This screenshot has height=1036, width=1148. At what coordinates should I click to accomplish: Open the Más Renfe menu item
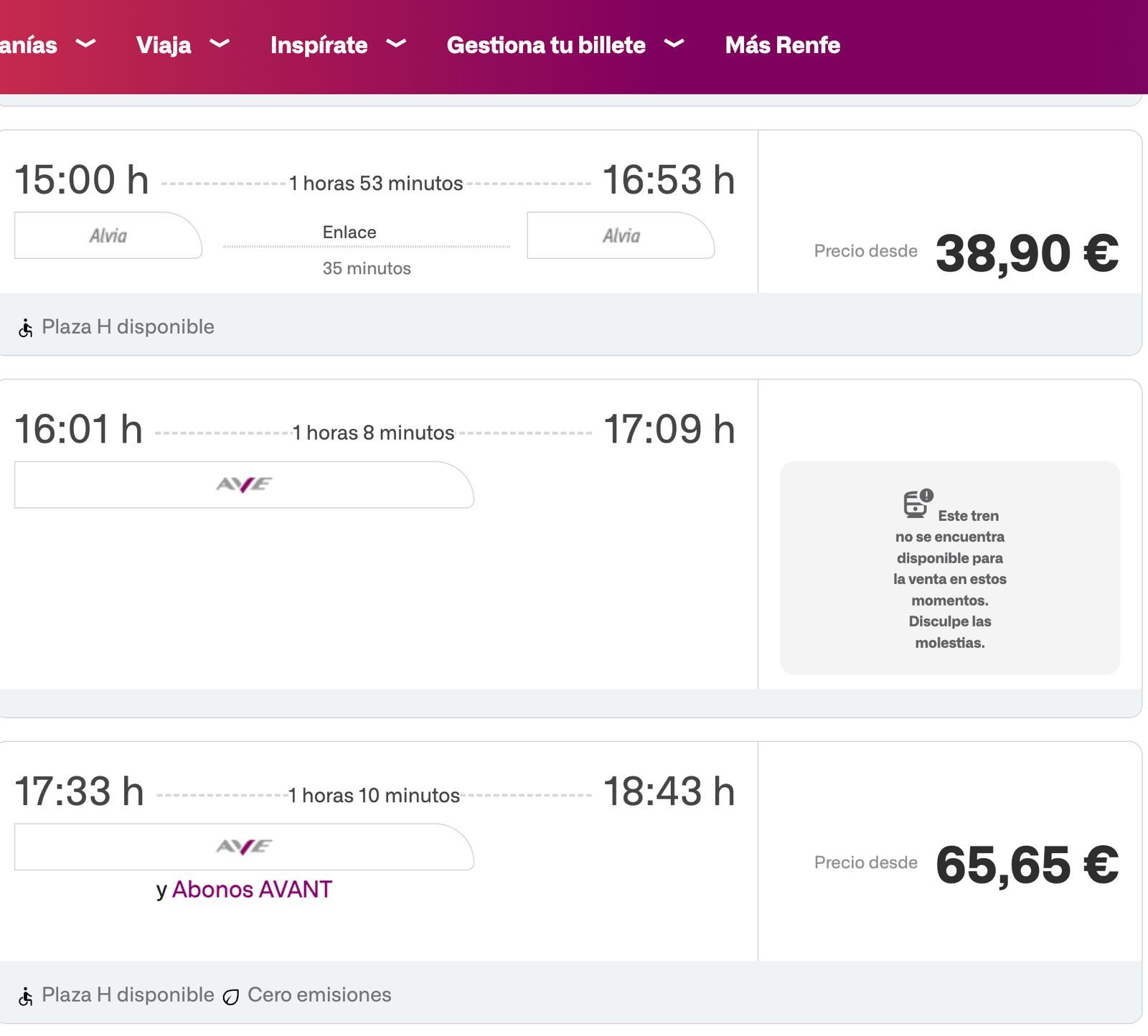[782, 45]
